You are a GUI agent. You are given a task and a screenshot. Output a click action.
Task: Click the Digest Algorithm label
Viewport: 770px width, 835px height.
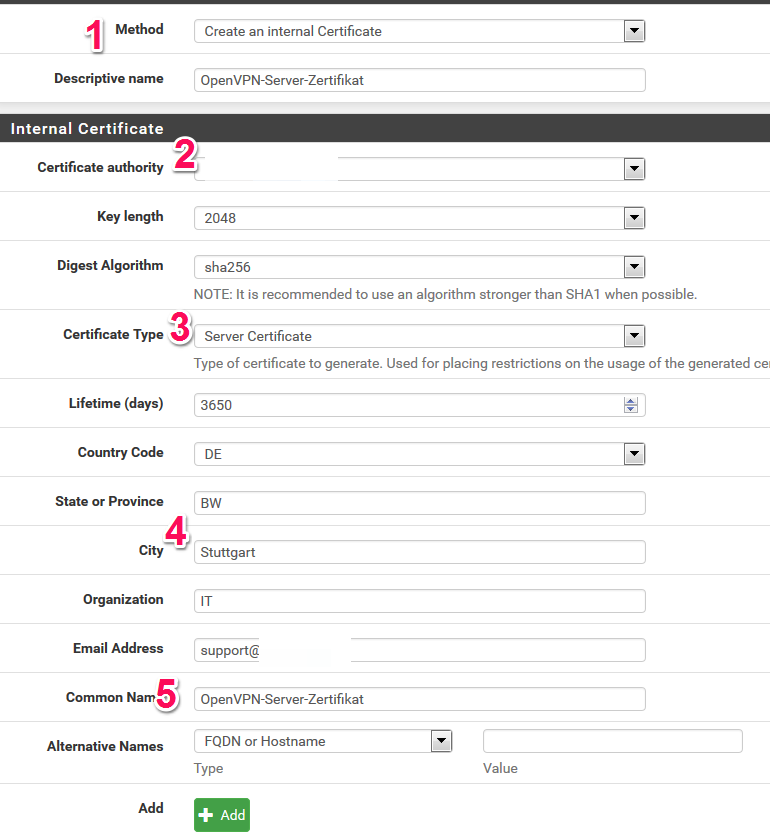coord(110,266)
